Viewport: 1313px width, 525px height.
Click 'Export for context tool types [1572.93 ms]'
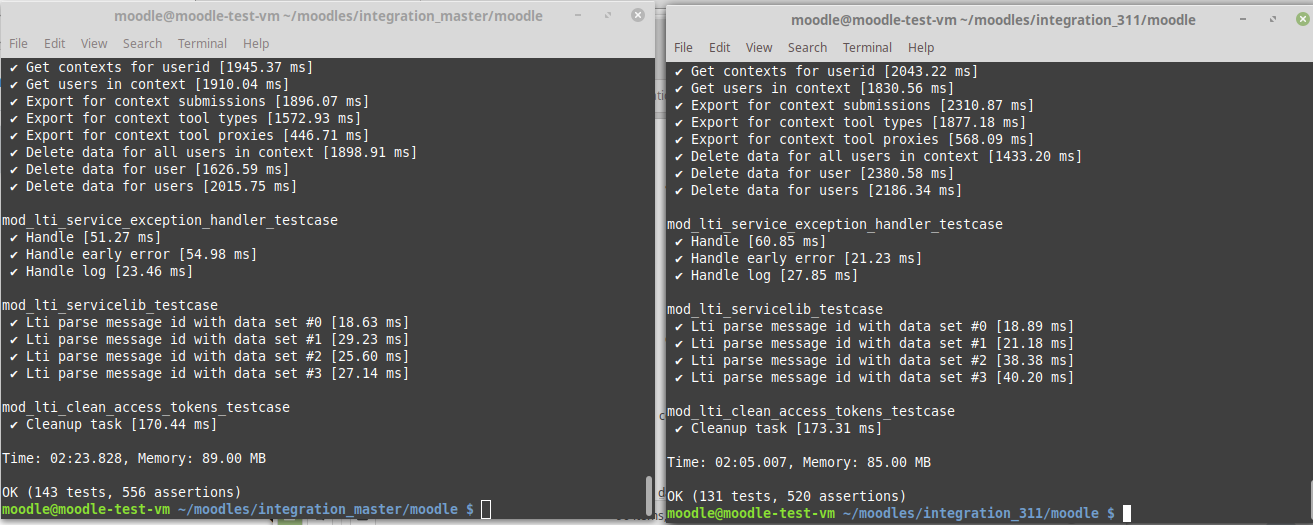tap(185, 118)
